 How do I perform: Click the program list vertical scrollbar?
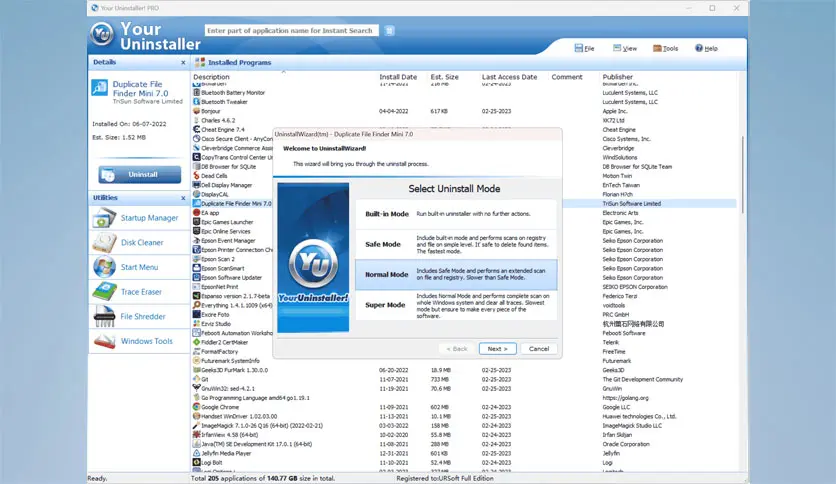pos(742,175)
